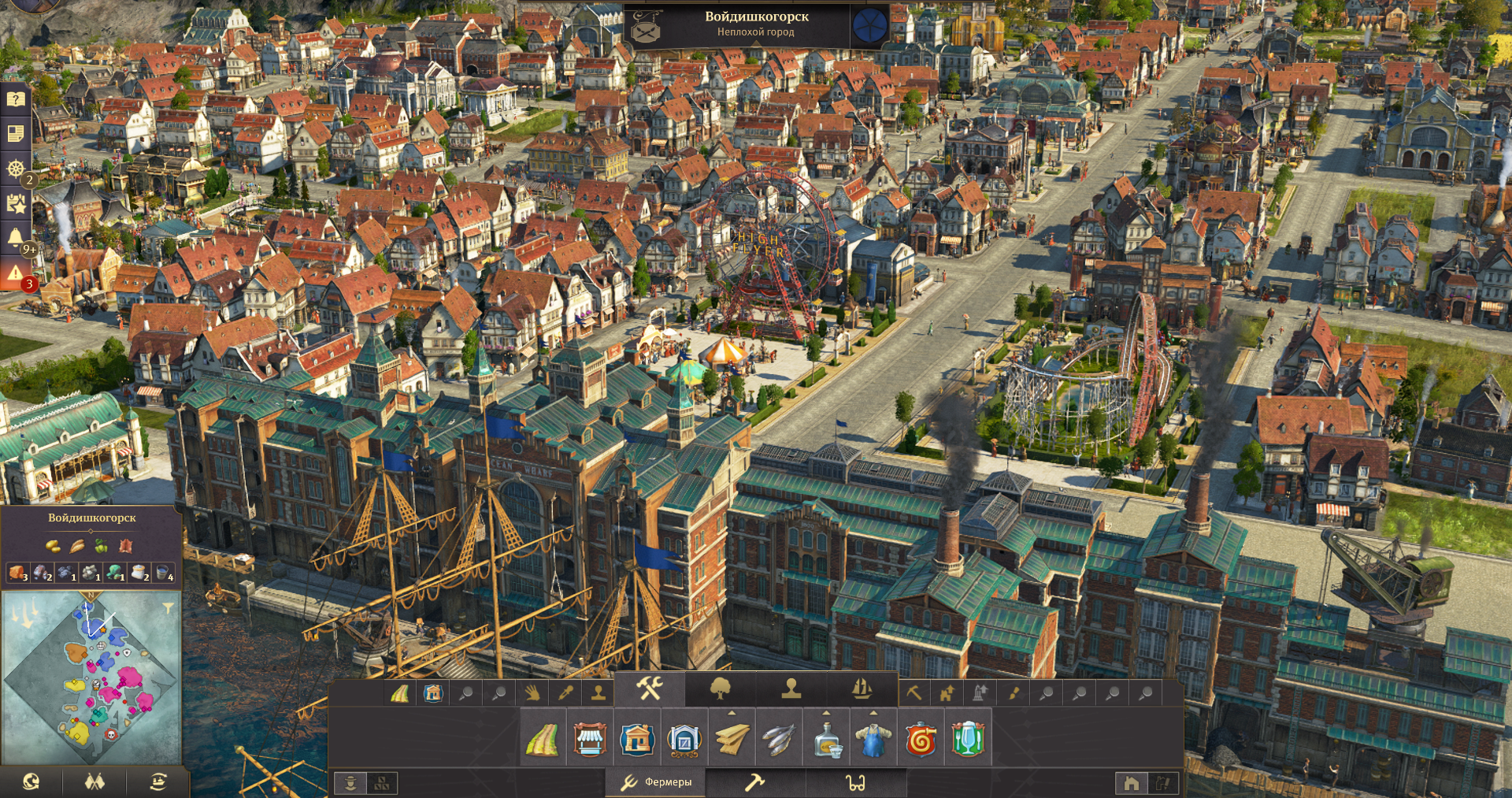Open the world map globe button

(x=31, y=781)
